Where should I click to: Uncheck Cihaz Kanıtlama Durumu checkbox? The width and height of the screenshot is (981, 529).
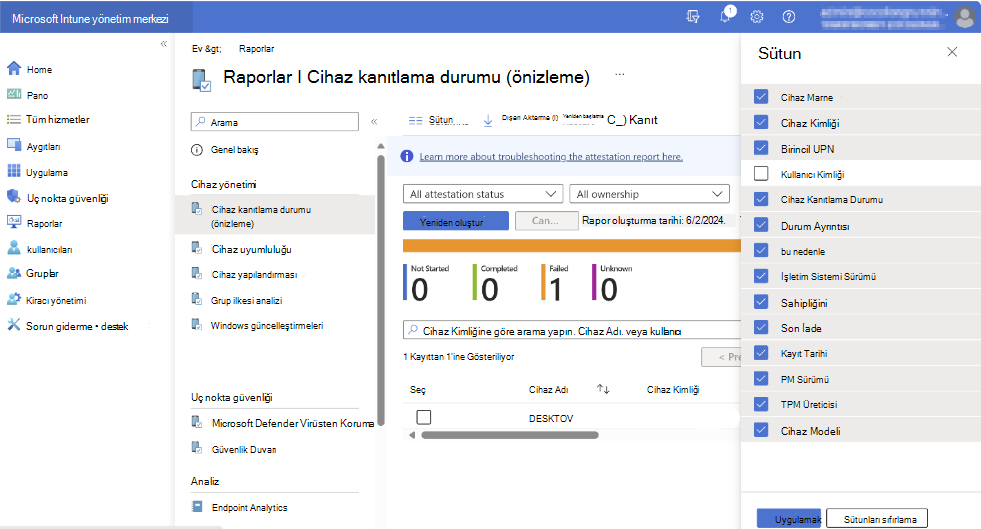[x=761, y=199]
